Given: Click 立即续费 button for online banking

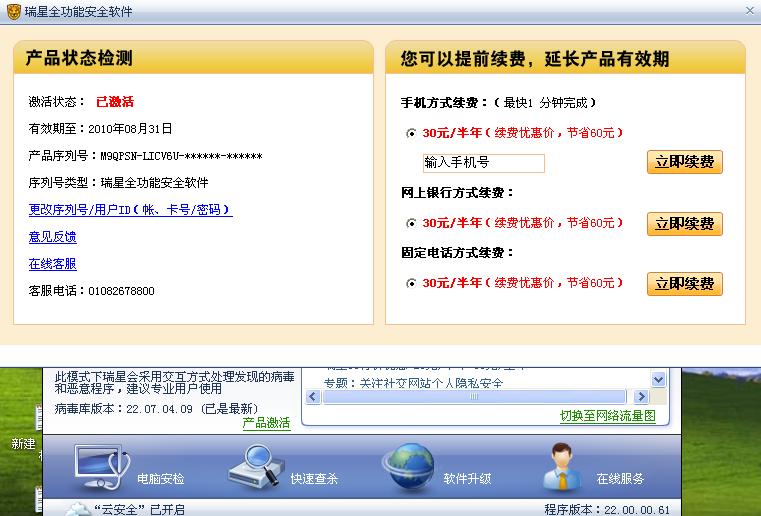Looking at the screenshot, I should coord(685,224).
